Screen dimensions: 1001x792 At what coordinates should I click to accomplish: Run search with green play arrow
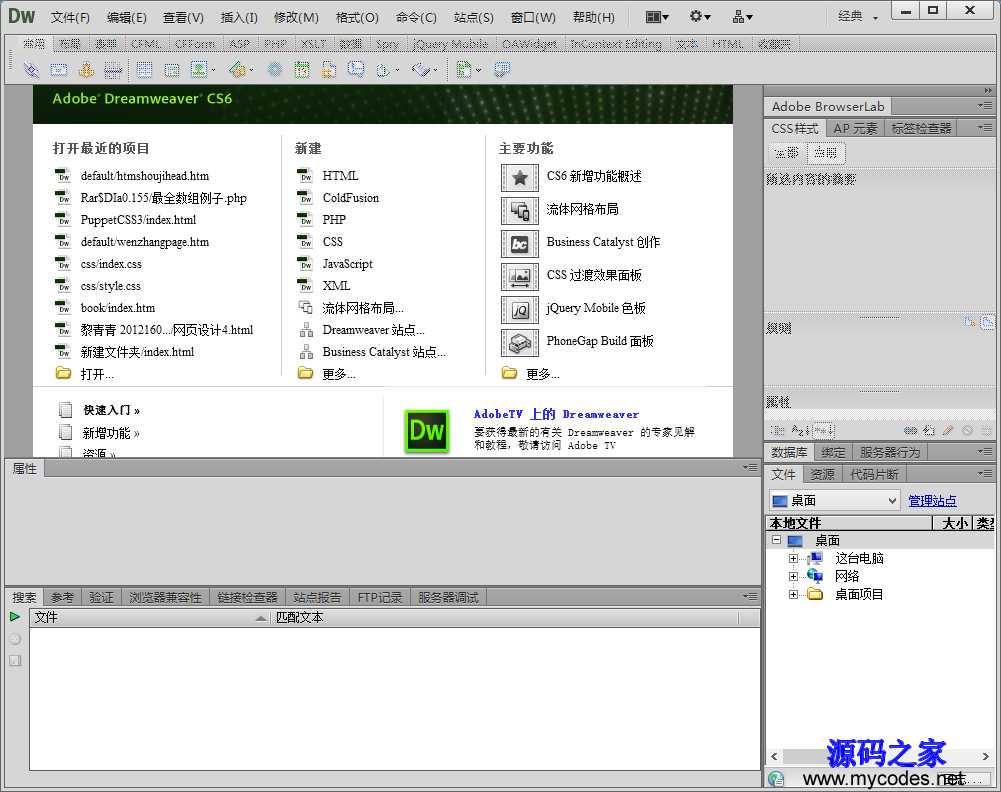15,616
